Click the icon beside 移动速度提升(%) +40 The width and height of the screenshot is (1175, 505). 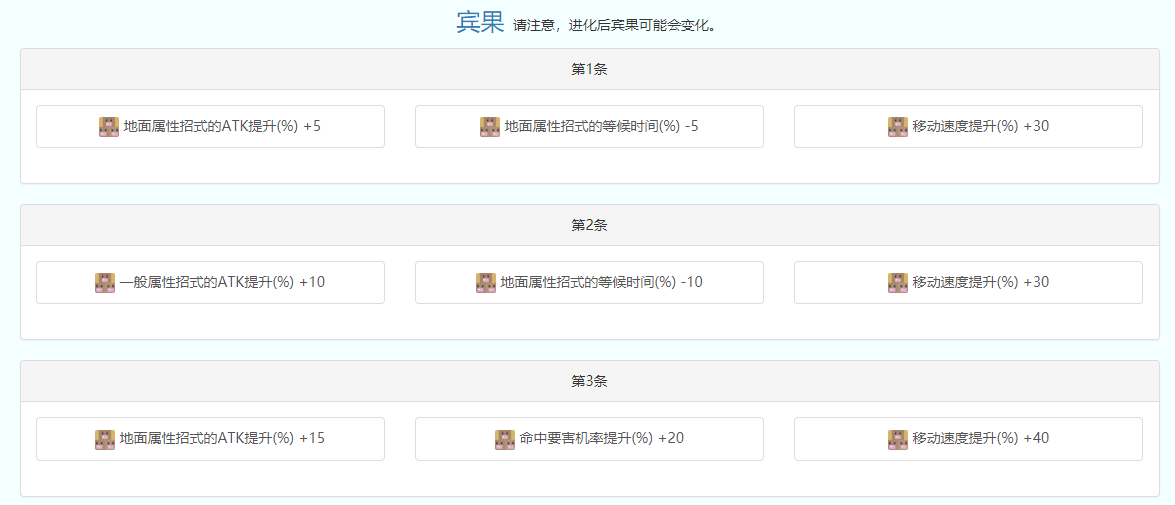898,439
